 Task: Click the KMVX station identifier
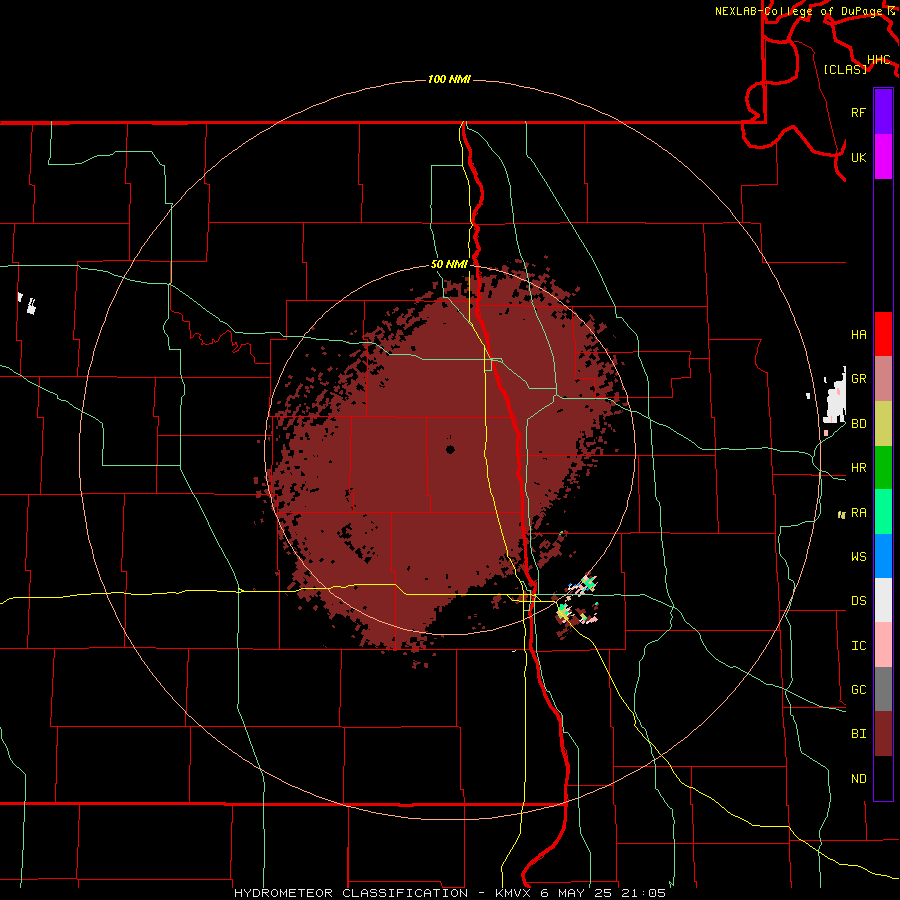514,893
